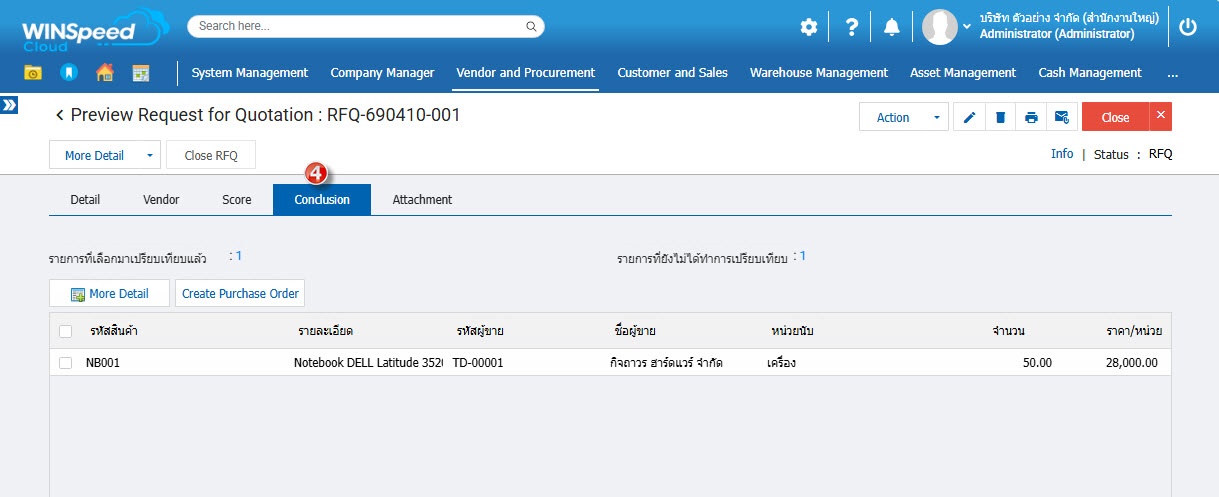
Task: Click the pencil edit icon
Action: pyautogui.click(x=969, y=117)
